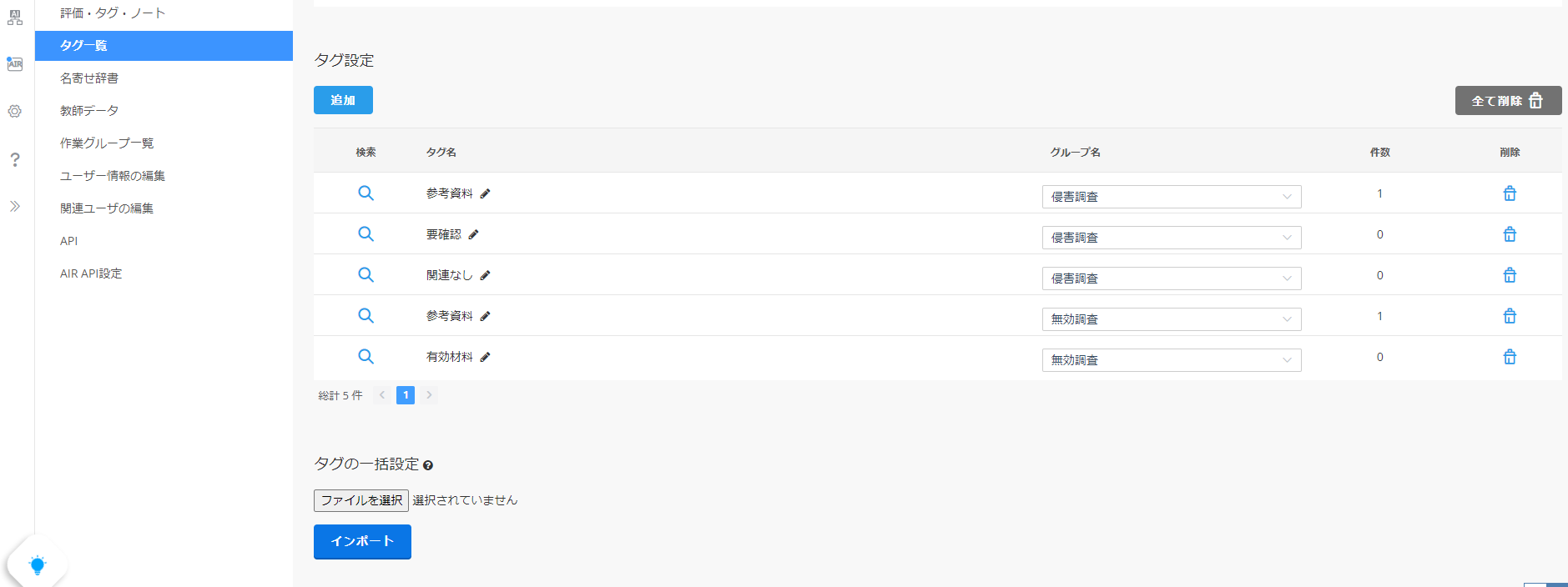The image size is (1568, 587).
Task: Go to AIR API設定 in the sidebar
Action: pyautogui.click(x=91, y=273)
